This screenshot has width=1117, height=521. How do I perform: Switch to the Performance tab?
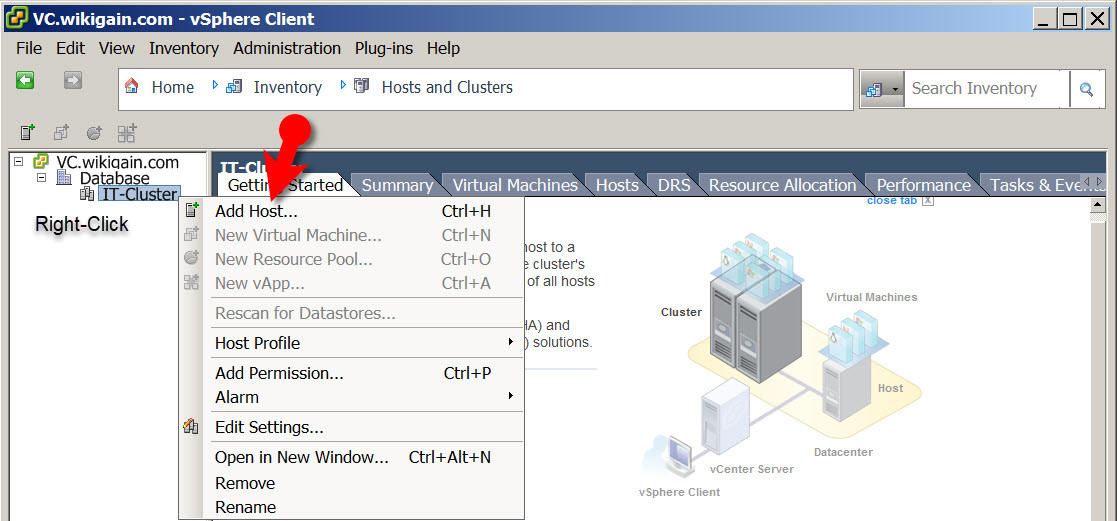pos(923,185)
